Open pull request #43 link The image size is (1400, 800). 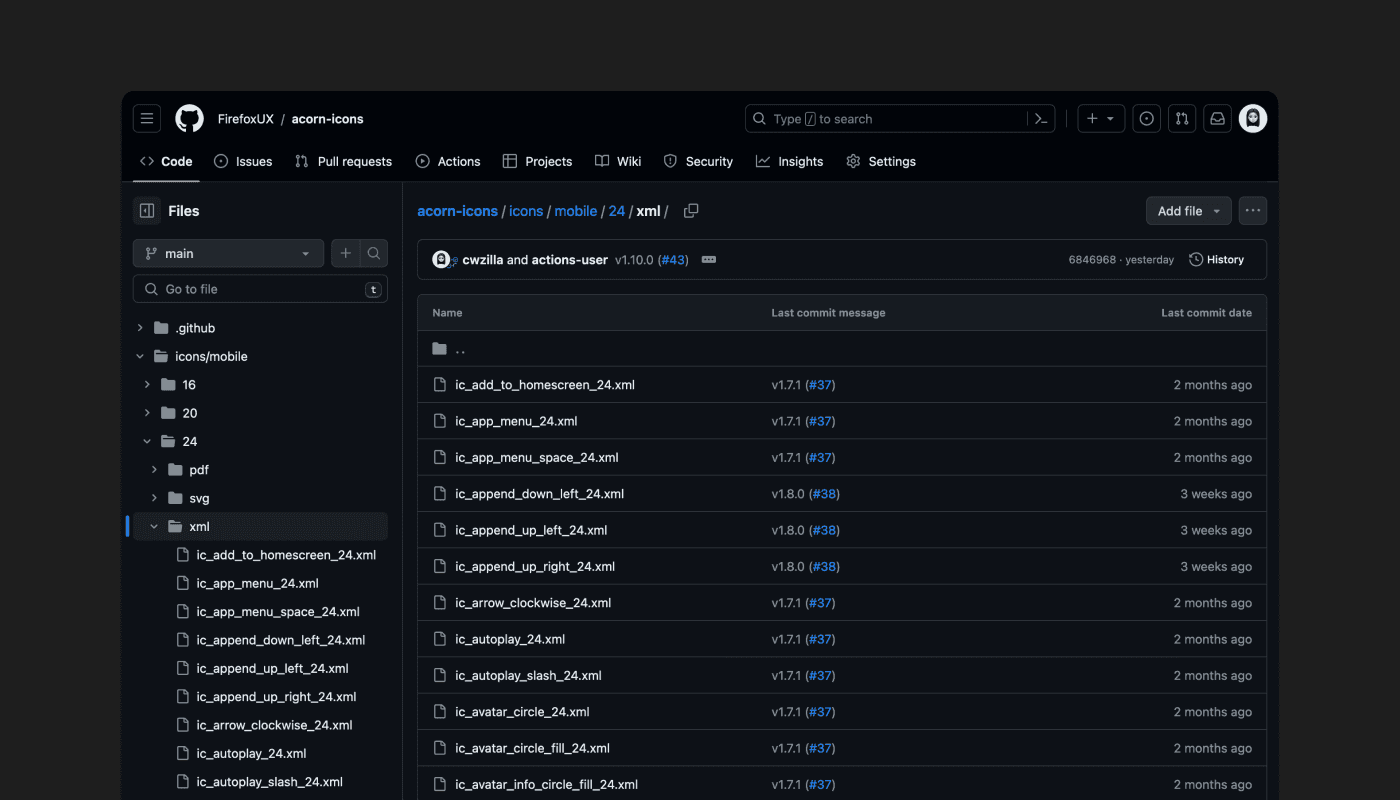coord(673,260)
